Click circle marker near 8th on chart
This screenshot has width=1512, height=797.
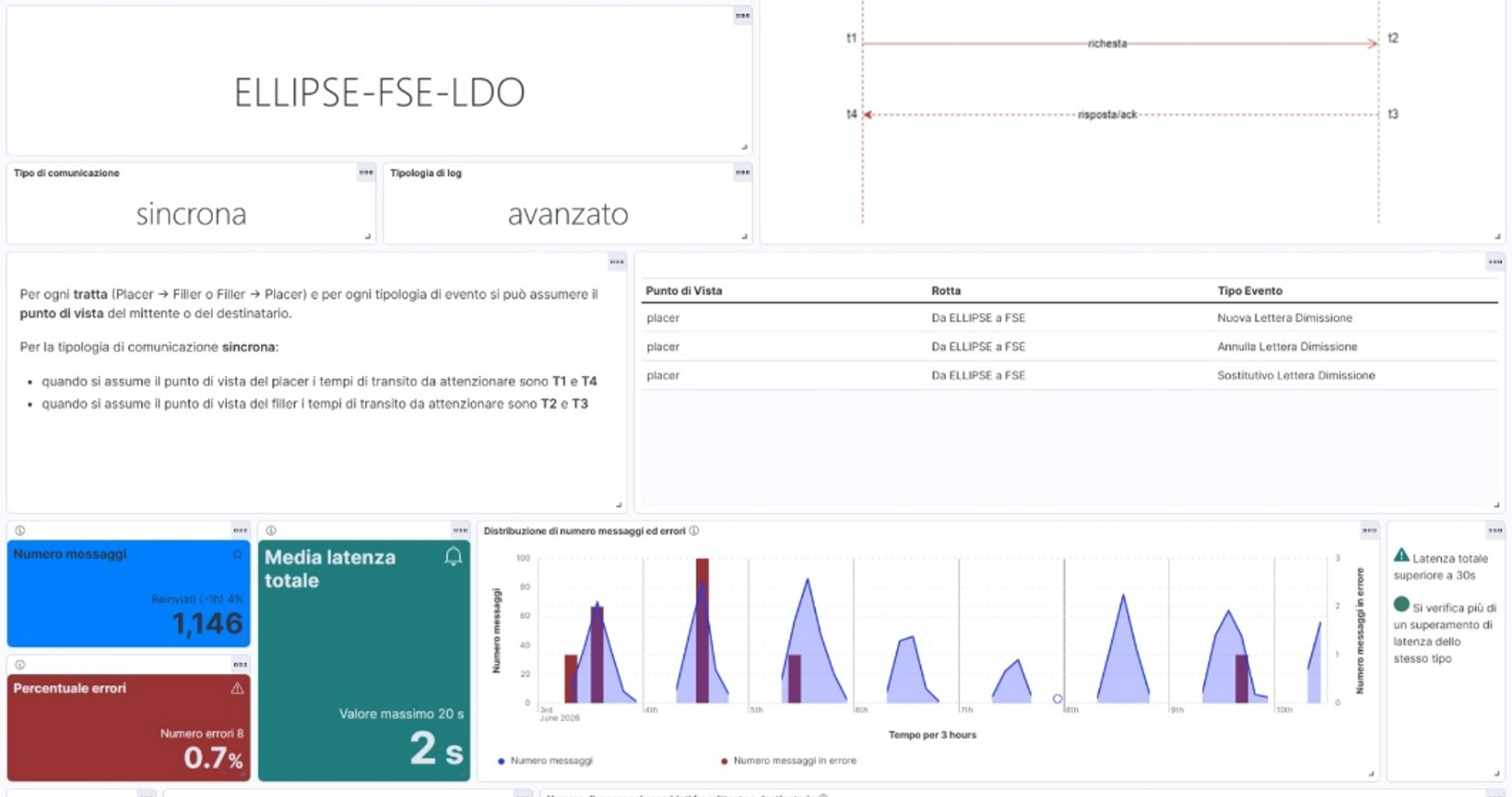pos(1057,699)
